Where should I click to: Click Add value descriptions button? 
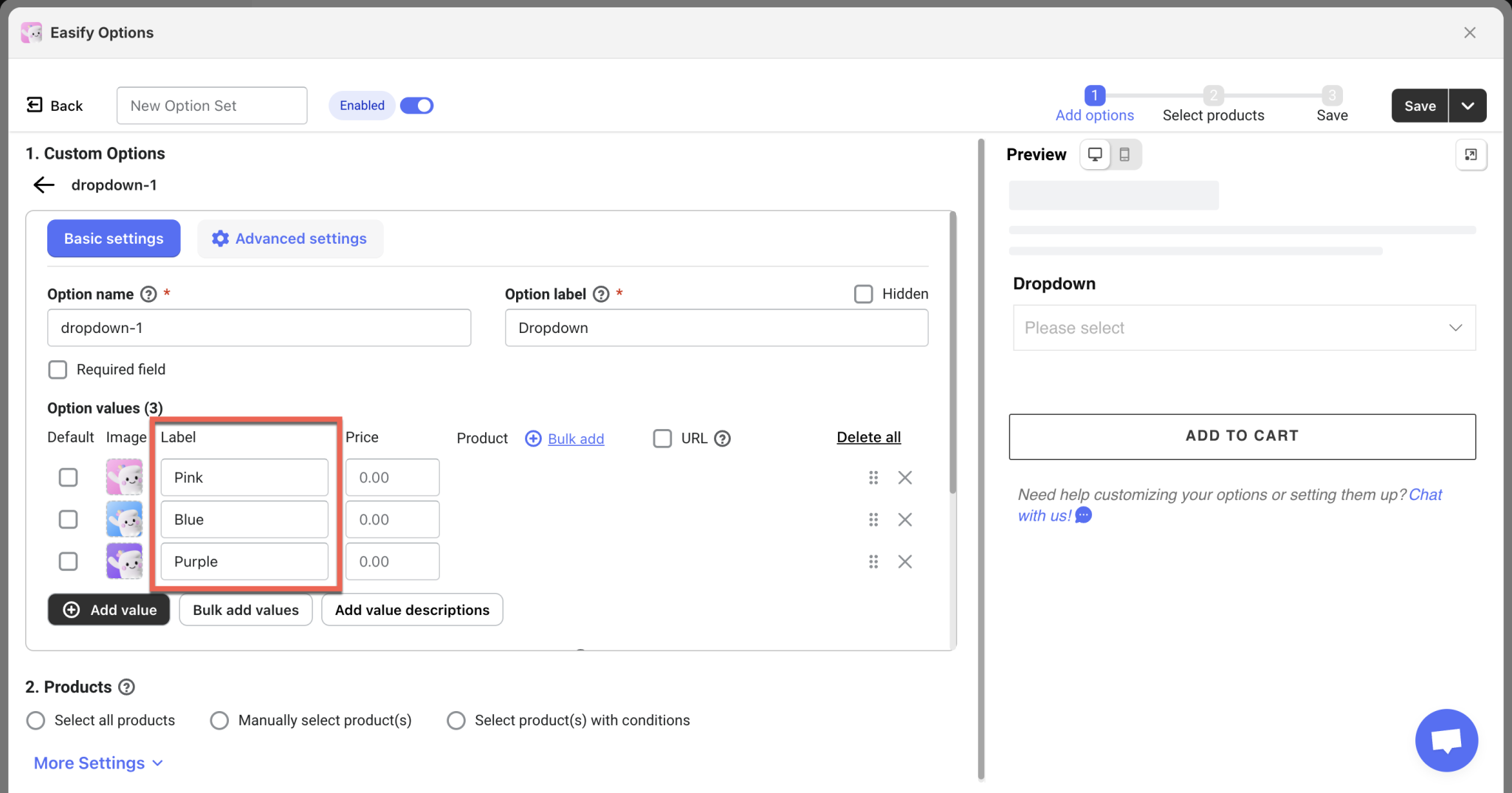click(x=412, y=610)
